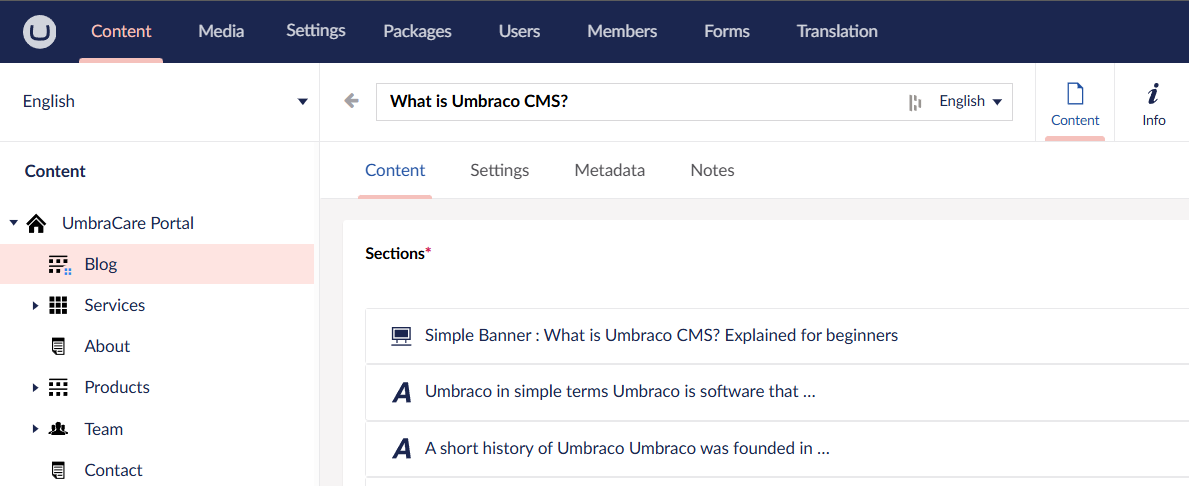Click the About document icon
The width and height of the screenshot is (1189, 486).
(58, 346)
